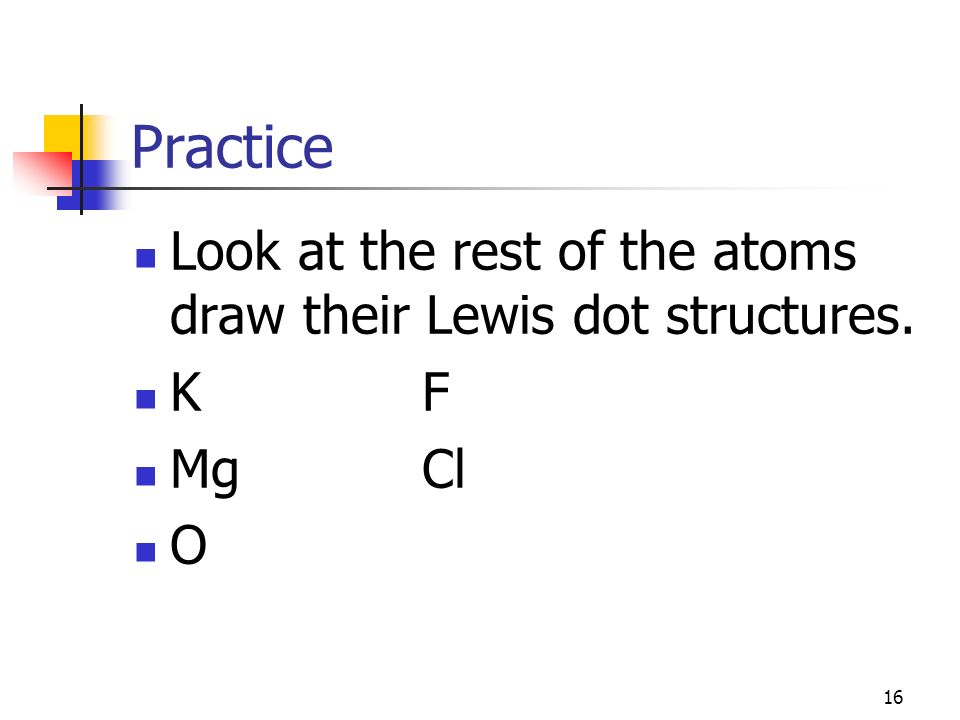Select the K element text
960x720 pixels.
(186, 392)
